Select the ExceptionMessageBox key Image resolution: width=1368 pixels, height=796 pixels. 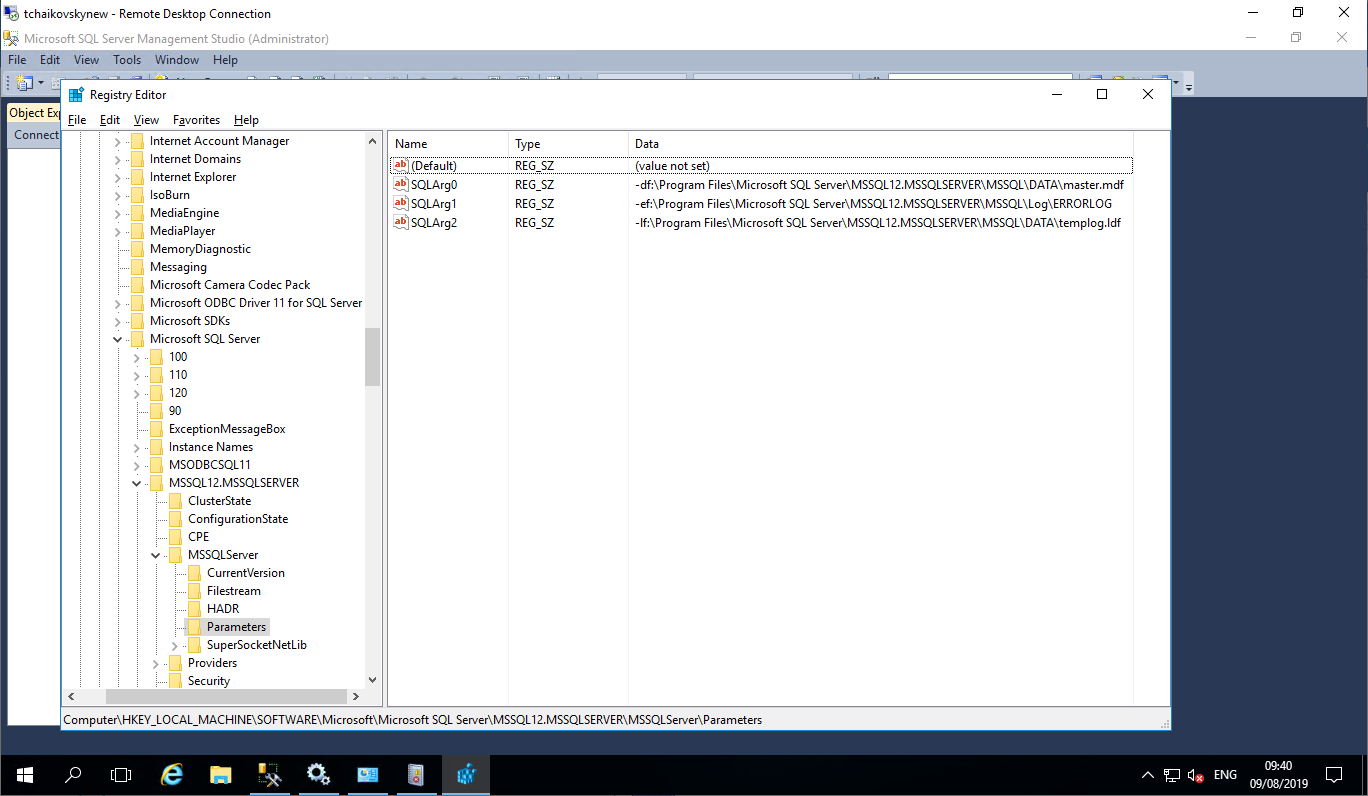tap(227, 429)
